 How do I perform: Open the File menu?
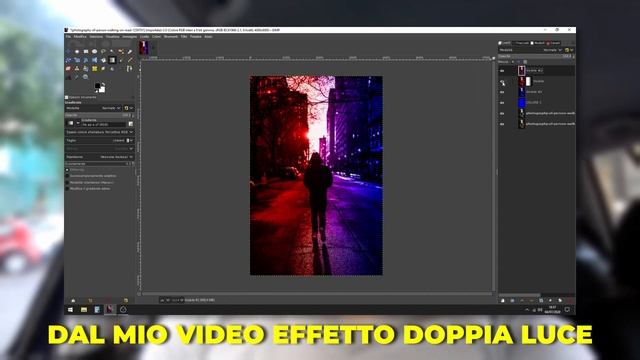click(x=68, y=36)
